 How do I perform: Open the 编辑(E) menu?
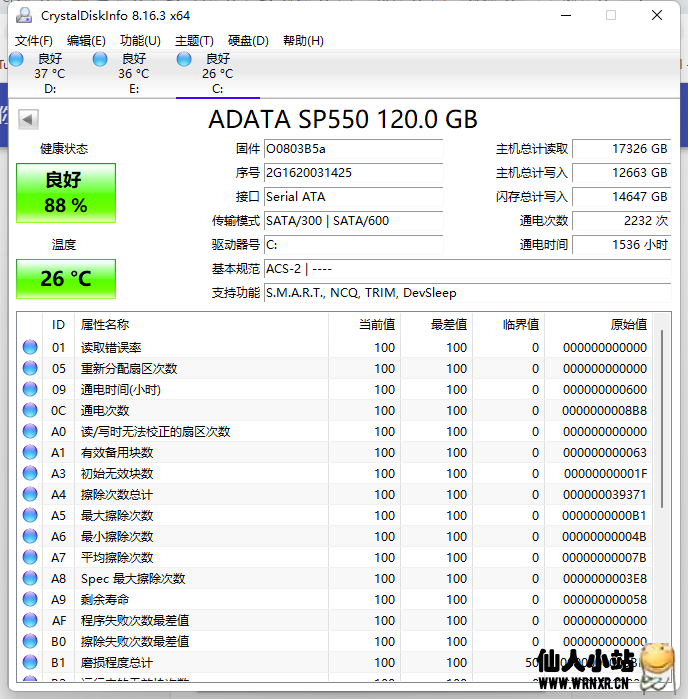coord(86,41)
